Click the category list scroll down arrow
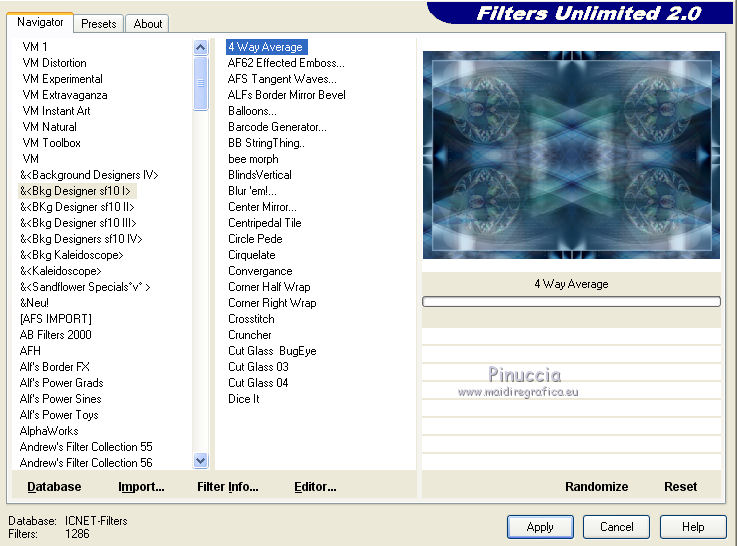737x546 pixels. point(200,461)
